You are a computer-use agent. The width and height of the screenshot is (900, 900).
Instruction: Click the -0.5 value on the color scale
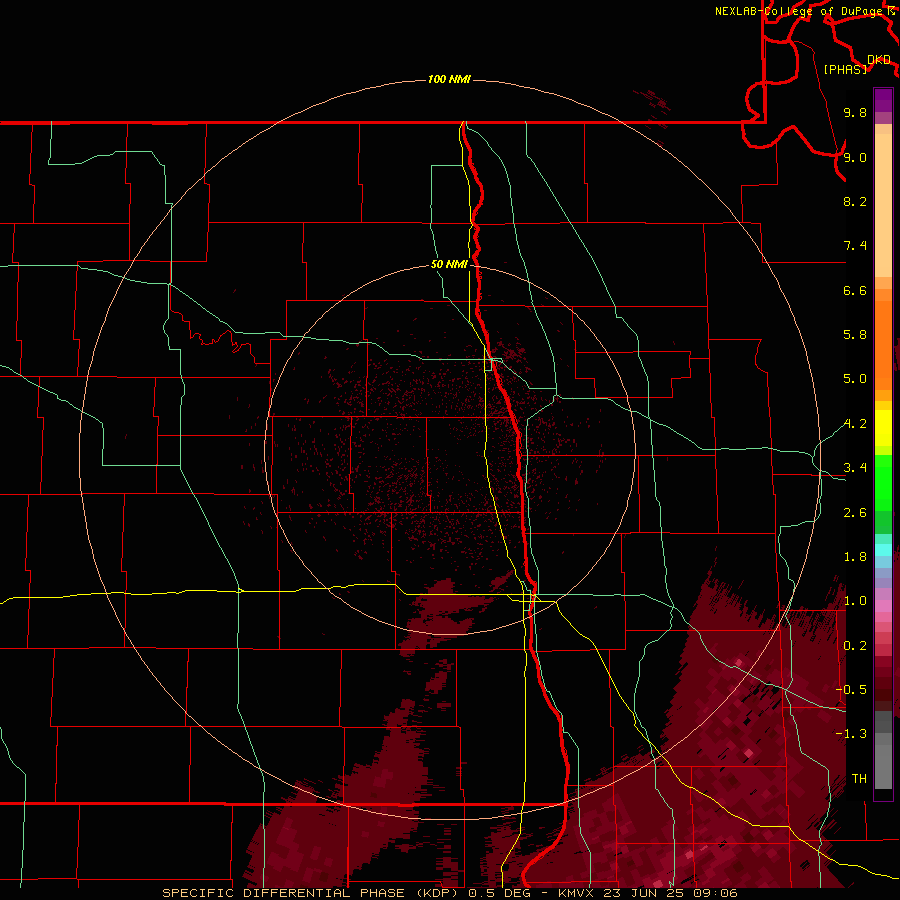tap(851, 690)
